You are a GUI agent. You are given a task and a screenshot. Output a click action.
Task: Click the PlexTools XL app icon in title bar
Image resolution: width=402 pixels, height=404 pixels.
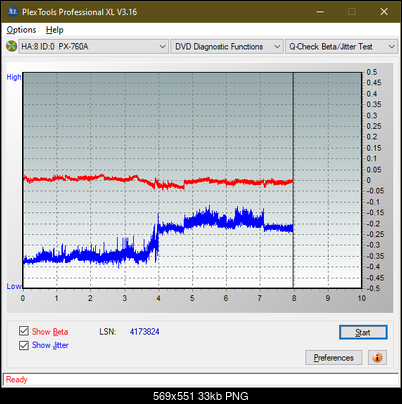12,12
